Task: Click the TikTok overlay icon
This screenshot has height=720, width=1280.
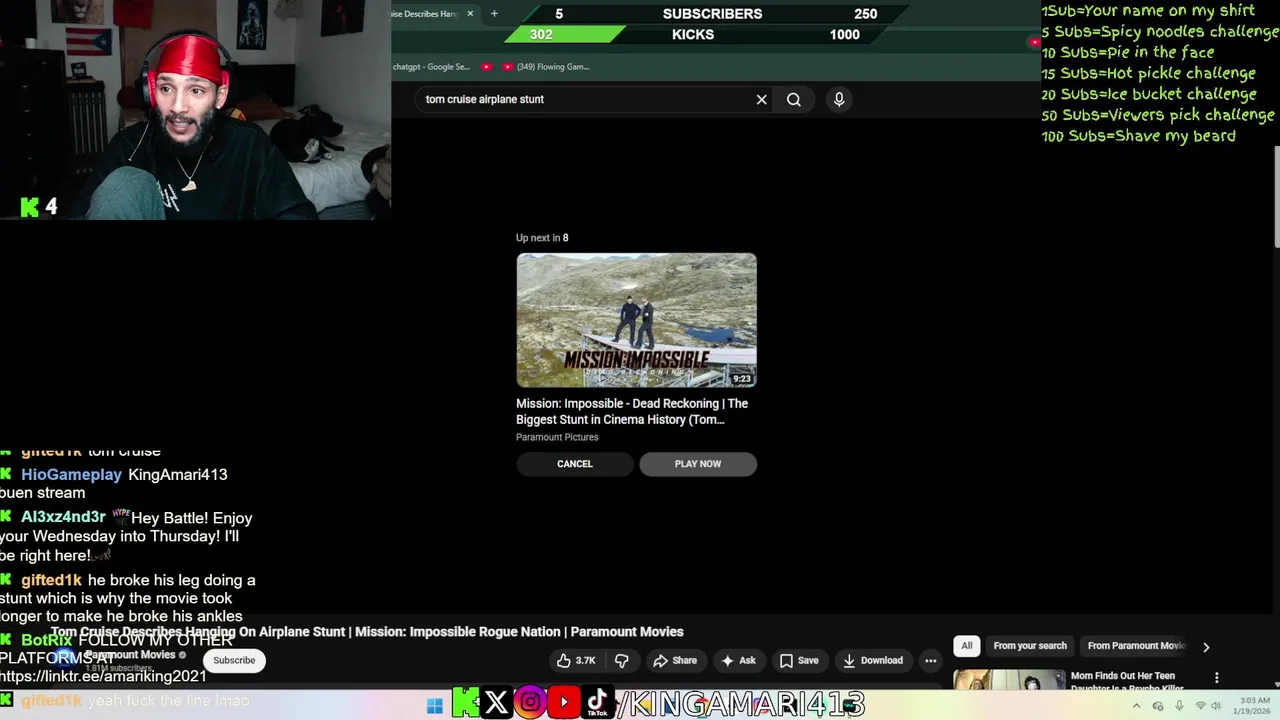Action: point(597,703)
